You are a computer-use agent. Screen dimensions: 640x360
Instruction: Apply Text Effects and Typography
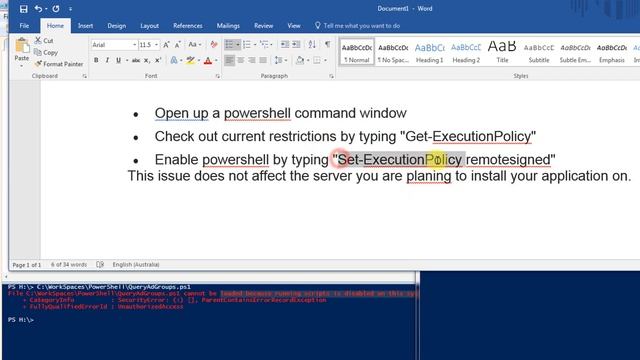(x=174, y=60)
